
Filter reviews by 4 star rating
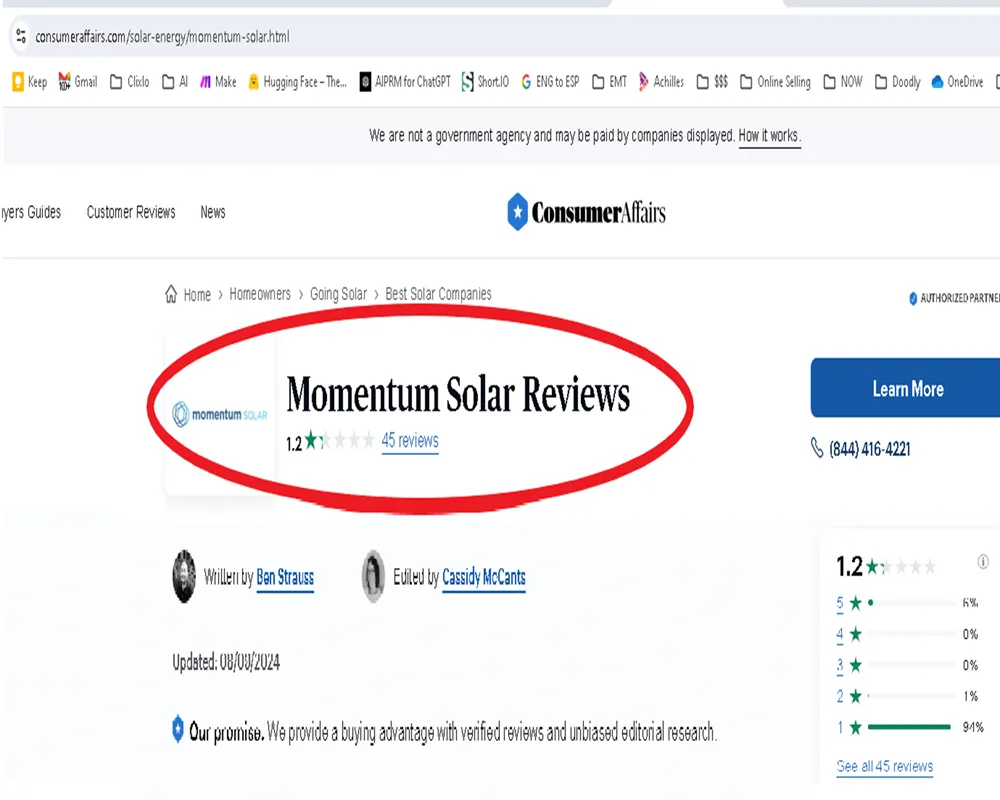[839, 634]
